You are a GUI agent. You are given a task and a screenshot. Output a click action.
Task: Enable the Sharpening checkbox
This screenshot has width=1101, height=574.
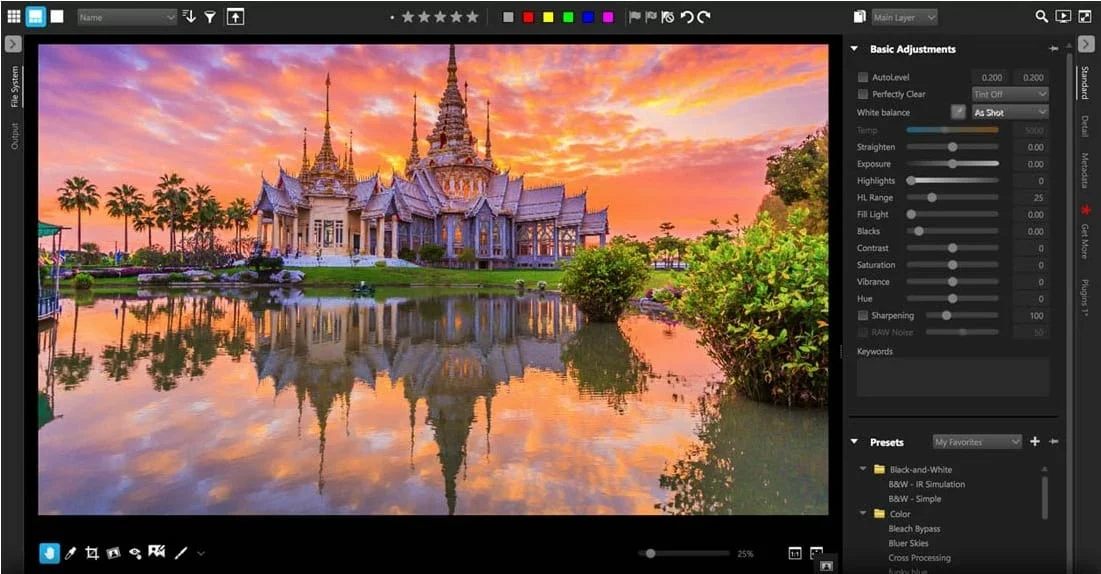pos(863,315)
